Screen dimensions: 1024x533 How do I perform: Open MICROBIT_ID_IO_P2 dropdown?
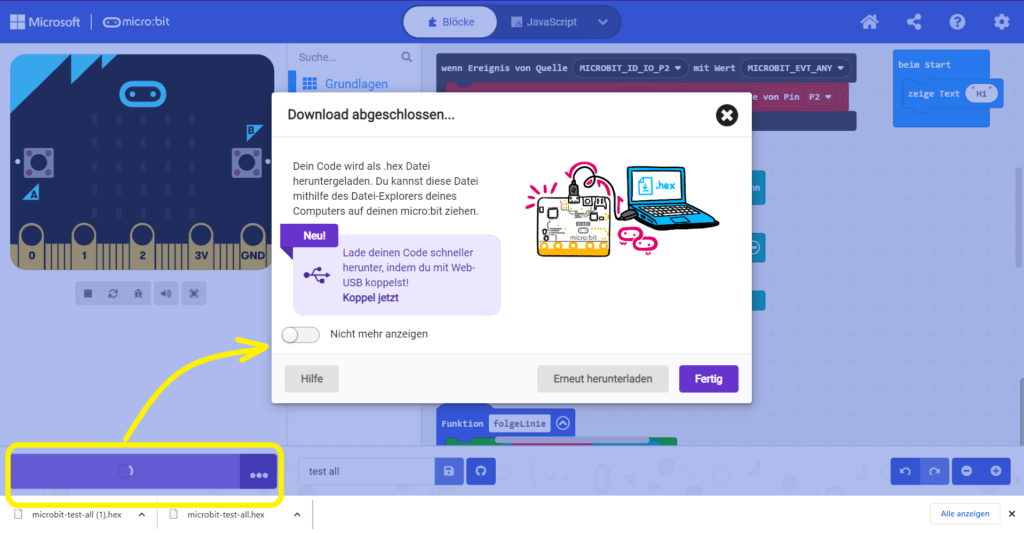coord(630,68)
